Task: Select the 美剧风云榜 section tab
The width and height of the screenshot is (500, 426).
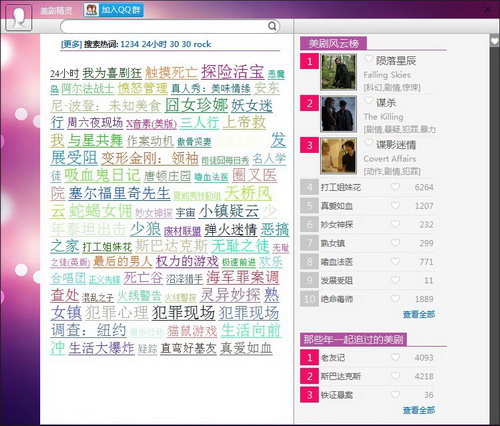Action: click(x=333, y=43)
